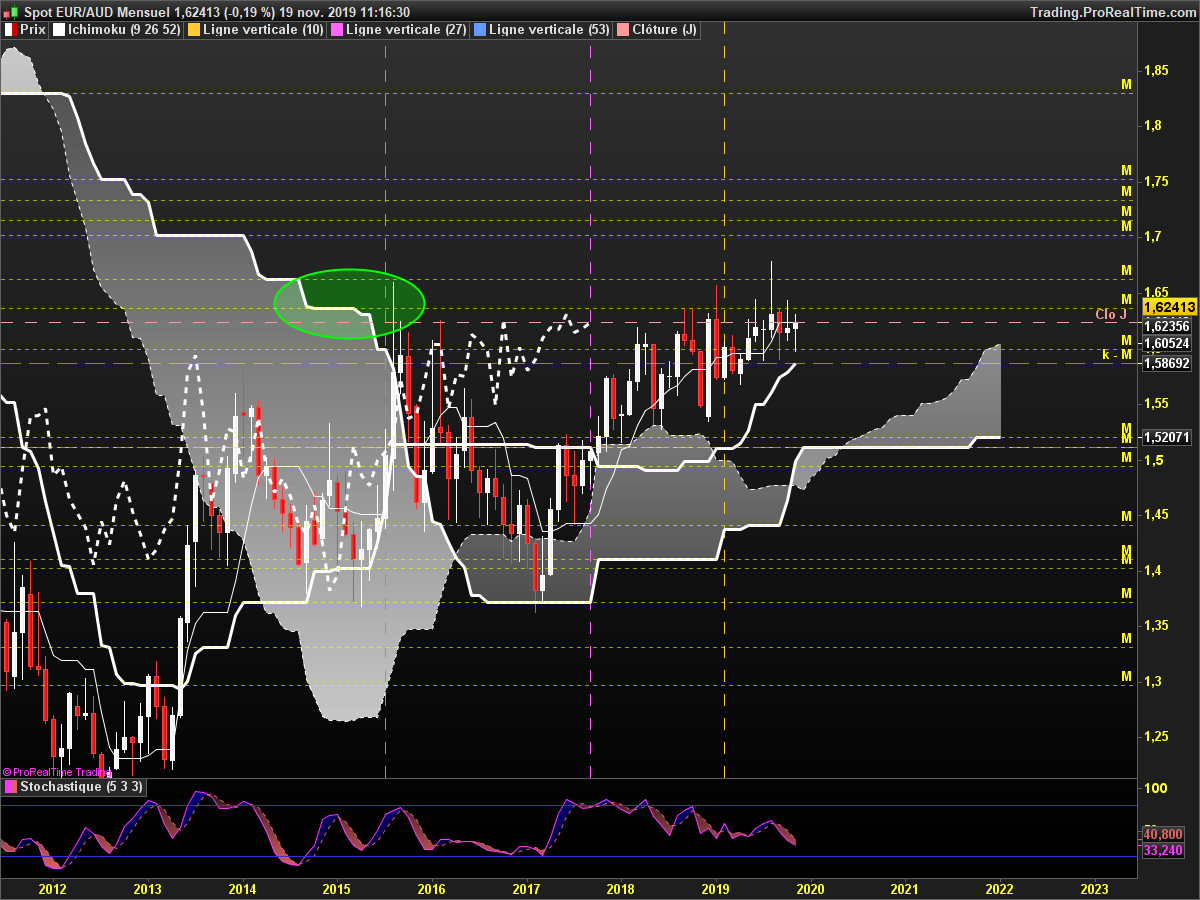The width and height of the screenshot is (1200, 900).
Task: Click the 2016 label on the time axis
Action: [x=431, y=888]
